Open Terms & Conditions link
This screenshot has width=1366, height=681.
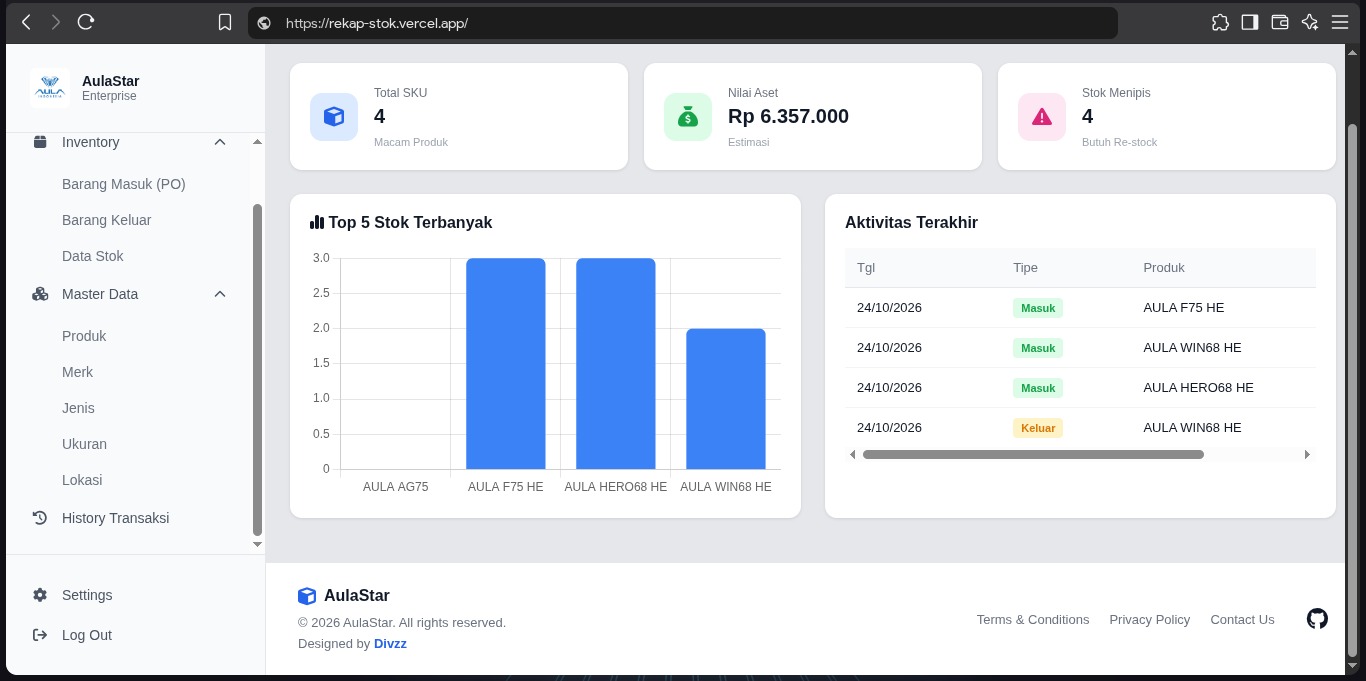(x=1033, y=620)
